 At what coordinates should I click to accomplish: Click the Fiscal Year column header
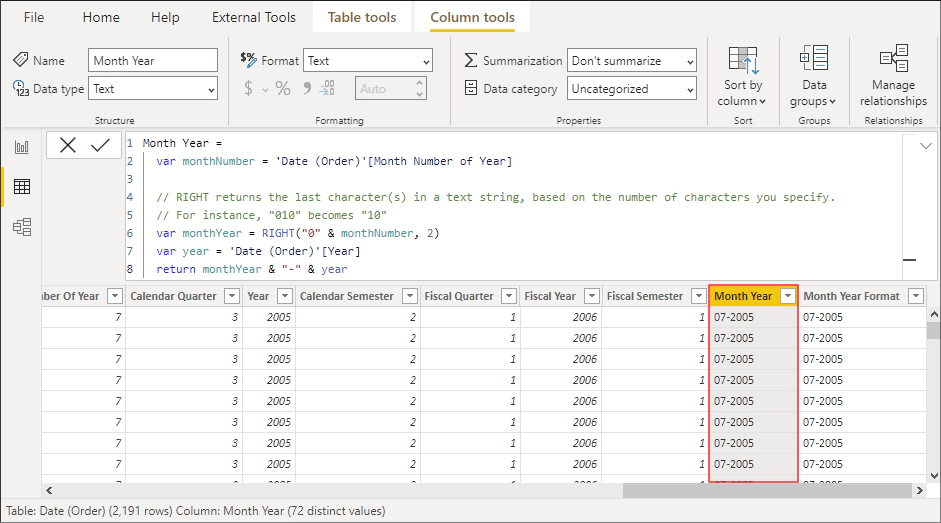point(550,296)
